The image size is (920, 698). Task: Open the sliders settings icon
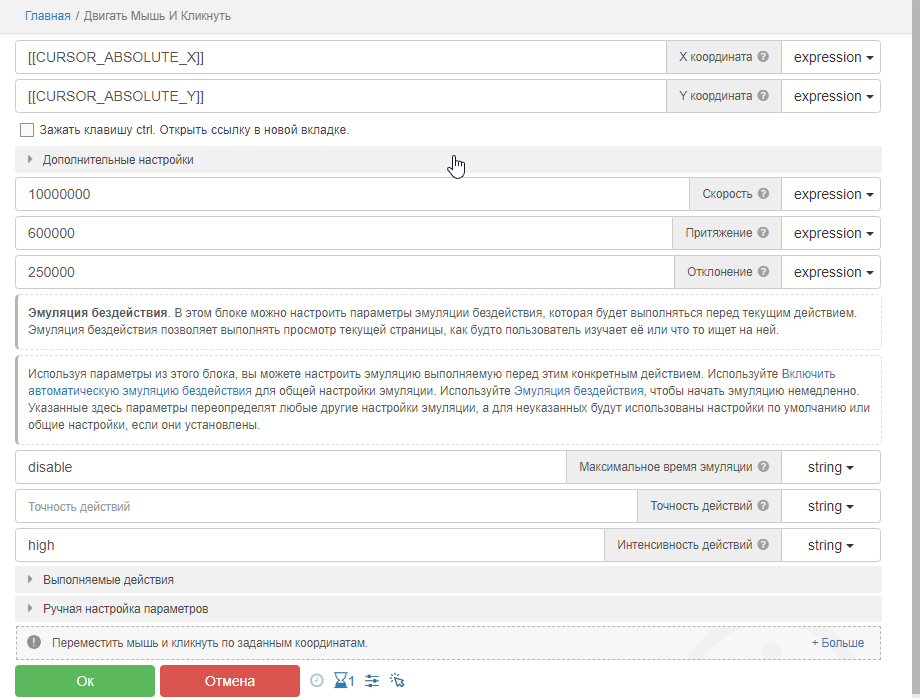point(372,681)
